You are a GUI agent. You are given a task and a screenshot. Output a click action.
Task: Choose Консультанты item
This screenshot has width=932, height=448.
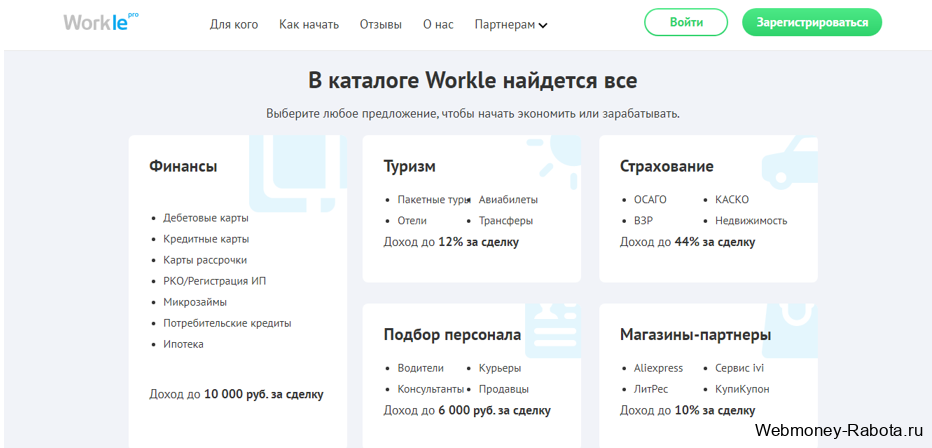click(x=430, y=389)
